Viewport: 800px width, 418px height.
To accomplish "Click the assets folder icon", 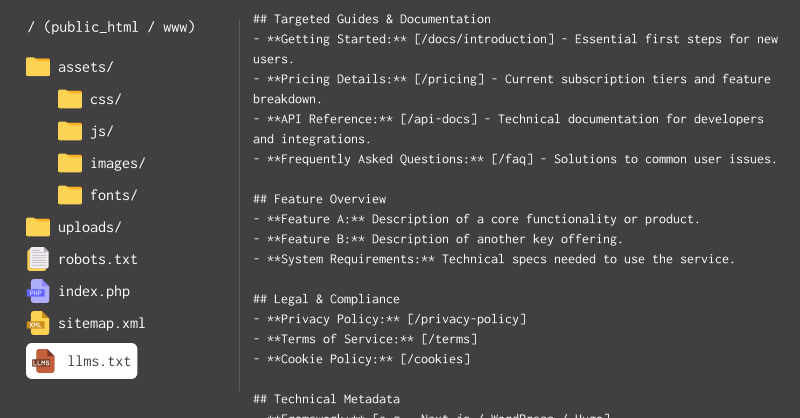I will pyautogui.click(x=38, y=67).
